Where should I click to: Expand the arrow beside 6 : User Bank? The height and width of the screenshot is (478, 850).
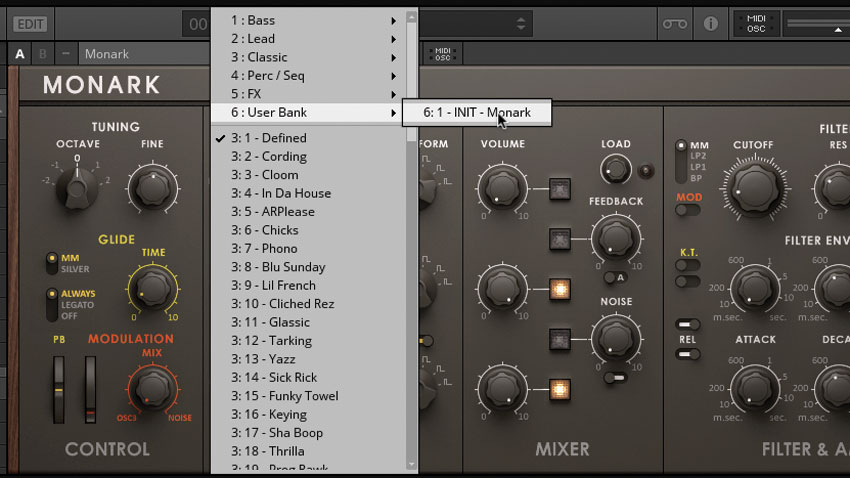(394, 113)
